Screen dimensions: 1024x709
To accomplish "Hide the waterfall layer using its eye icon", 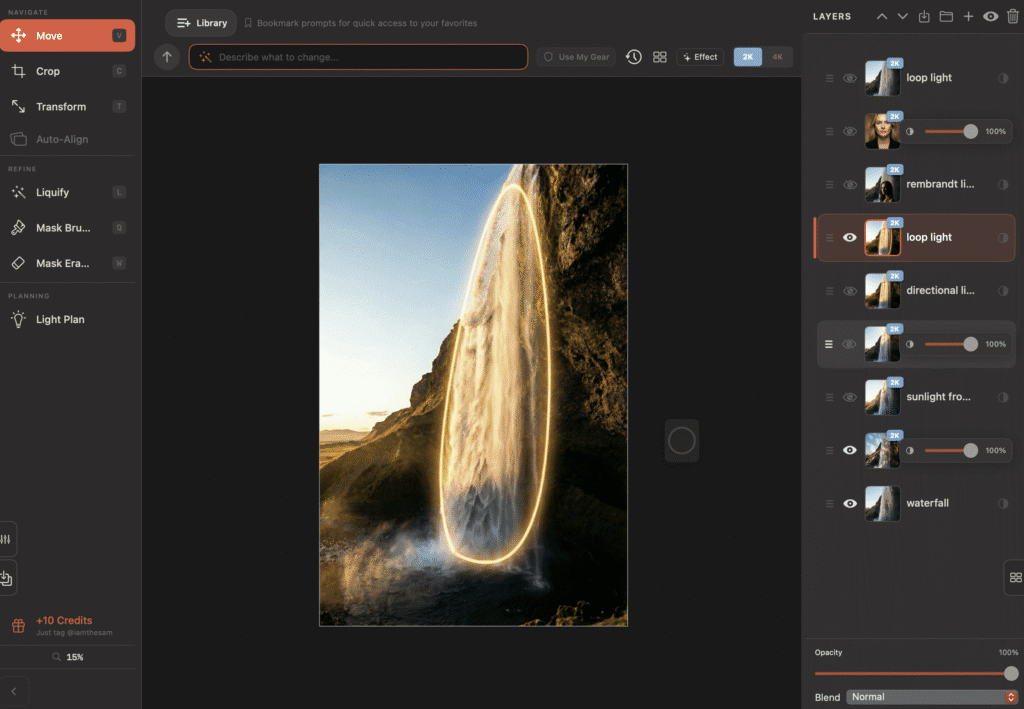I will (850, 503).
